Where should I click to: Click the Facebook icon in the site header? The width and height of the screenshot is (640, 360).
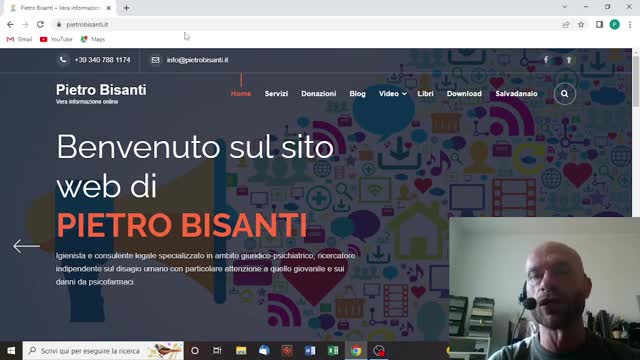(546, 60)
